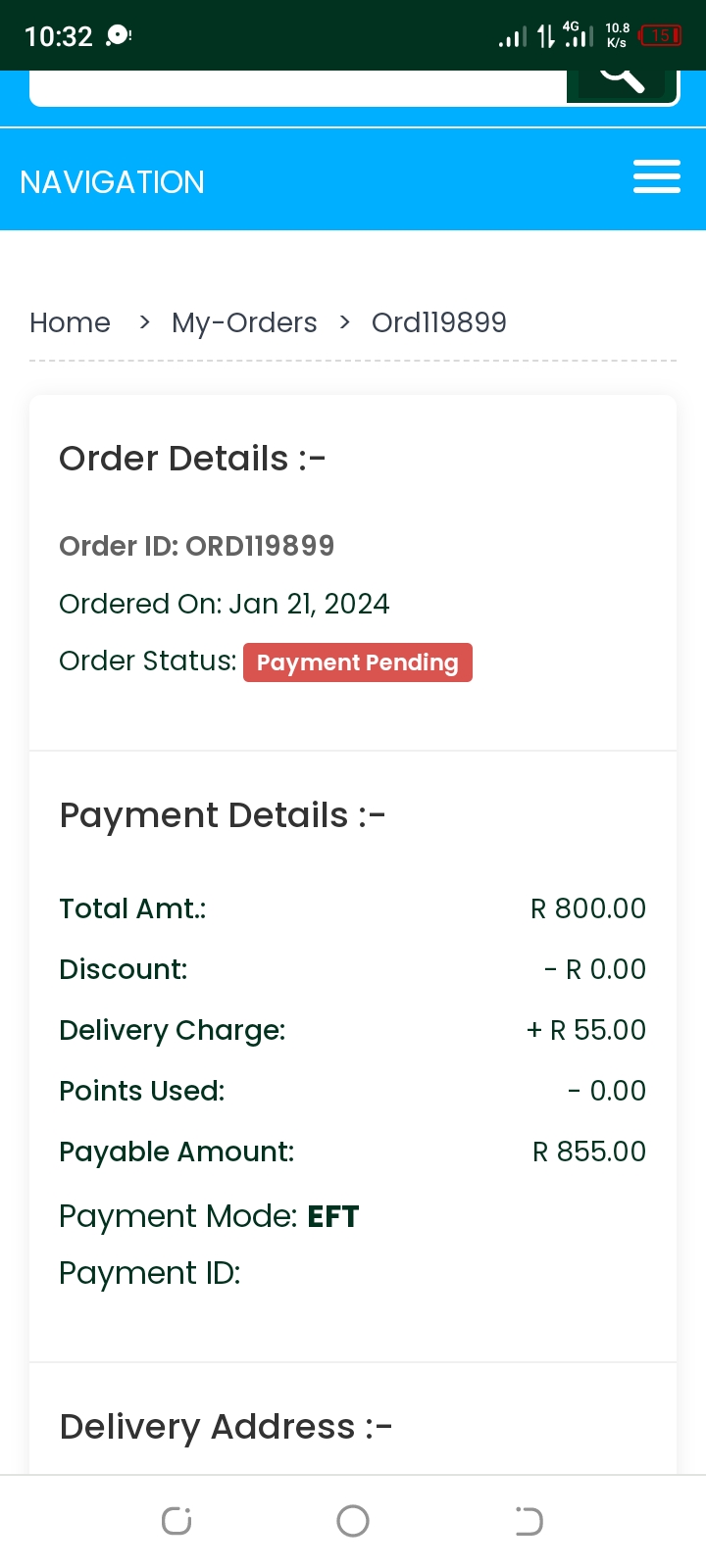Tap the Delivery Address heading

click(x=226, y=1427)
